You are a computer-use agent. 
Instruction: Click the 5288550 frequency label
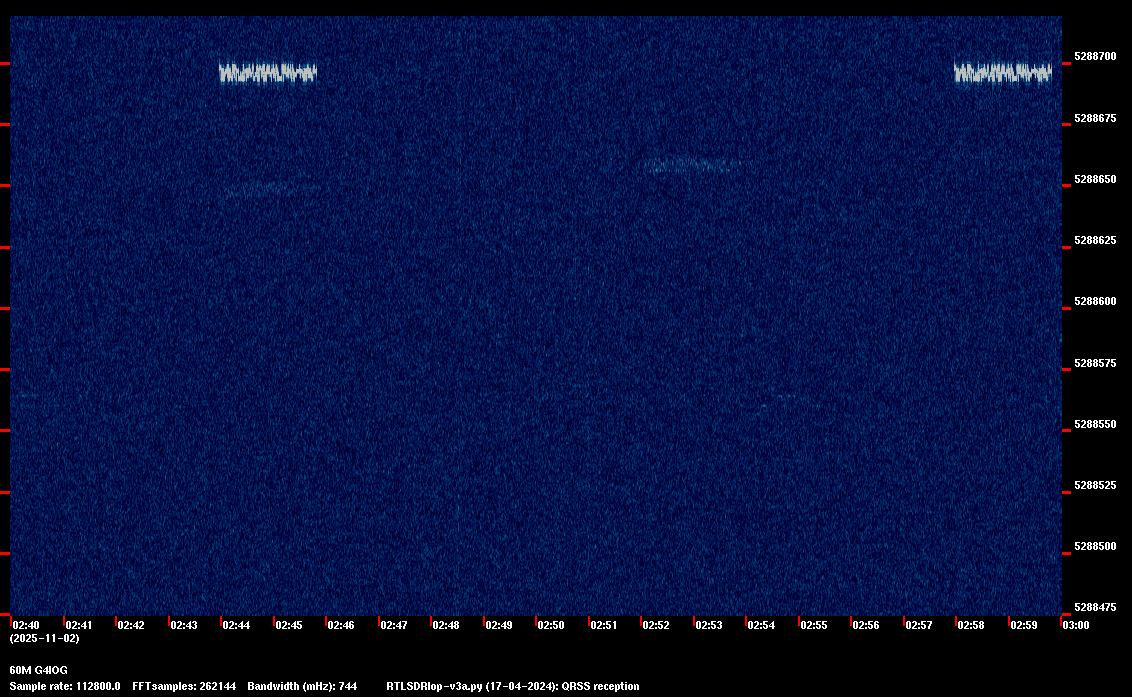(x=1095, y=424)
